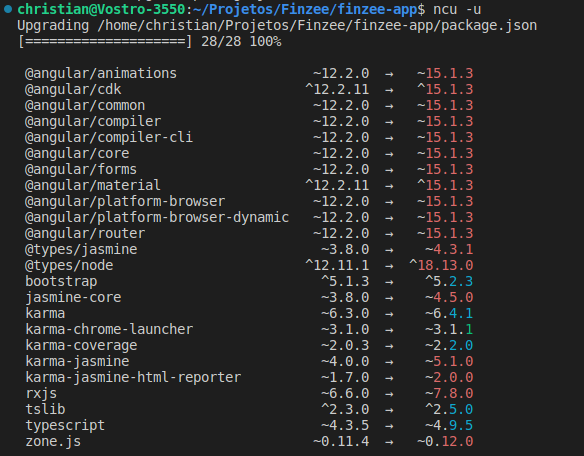Click the @angular/compiler-cli package name
The width and height of the screenshot is (584, 456).
[109, 137]
